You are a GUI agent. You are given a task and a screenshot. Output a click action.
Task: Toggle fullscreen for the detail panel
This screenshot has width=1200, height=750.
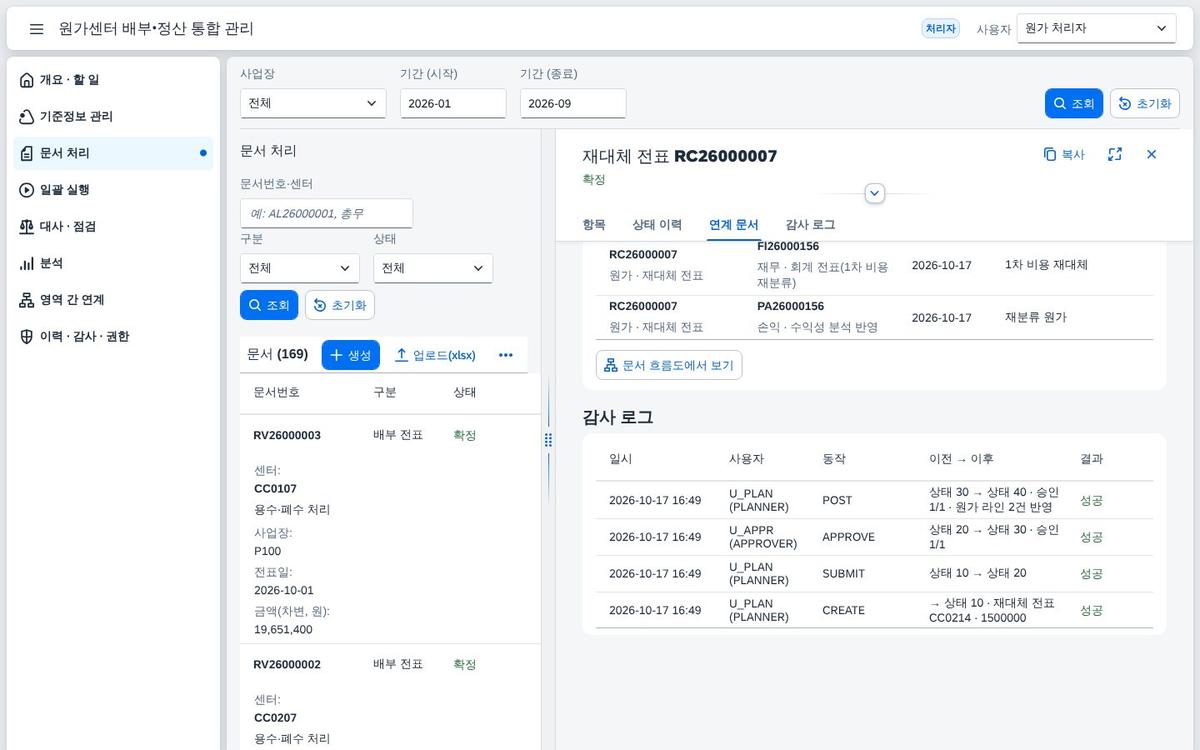(1115, 154)
